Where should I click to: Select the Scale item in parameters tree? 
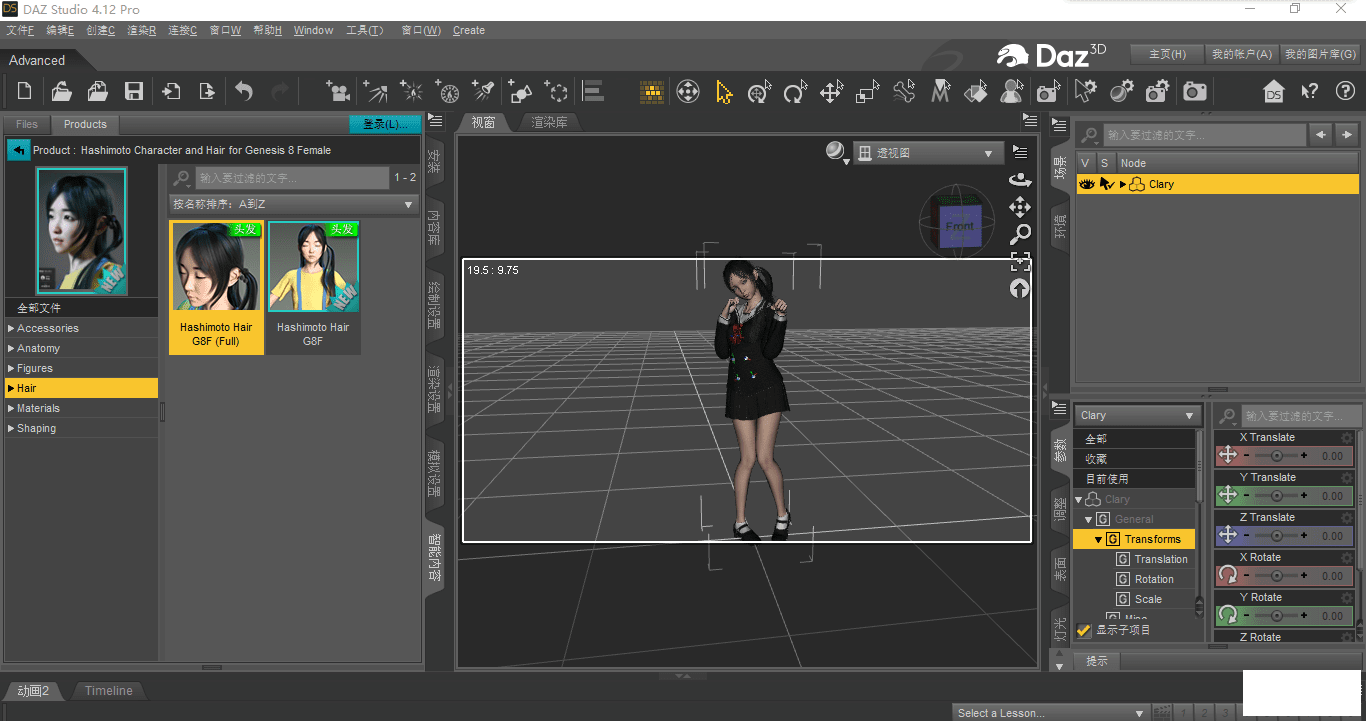click(x=1148, y=599)
